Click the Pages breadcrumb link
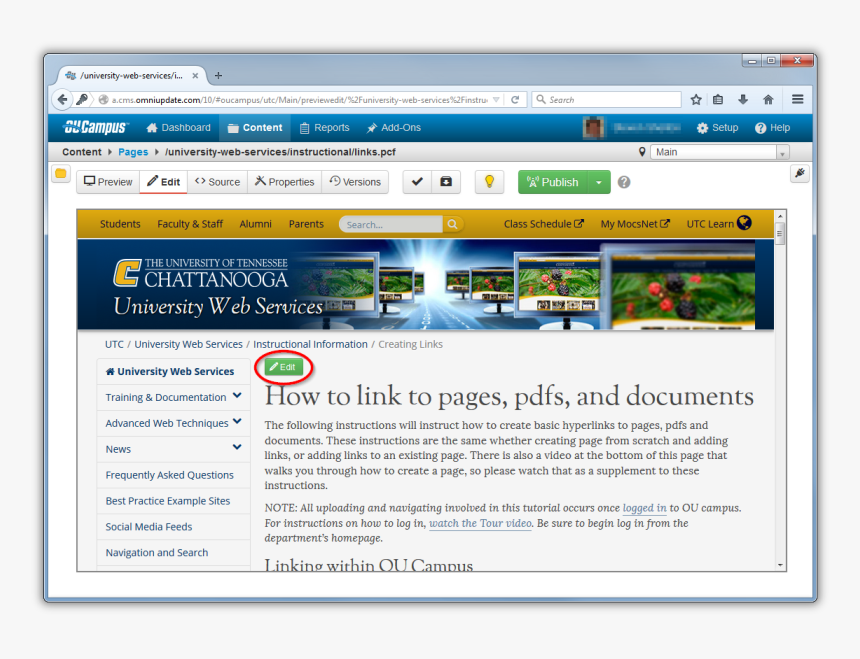This screenshot has height=659, width=860. pos(133,152)
